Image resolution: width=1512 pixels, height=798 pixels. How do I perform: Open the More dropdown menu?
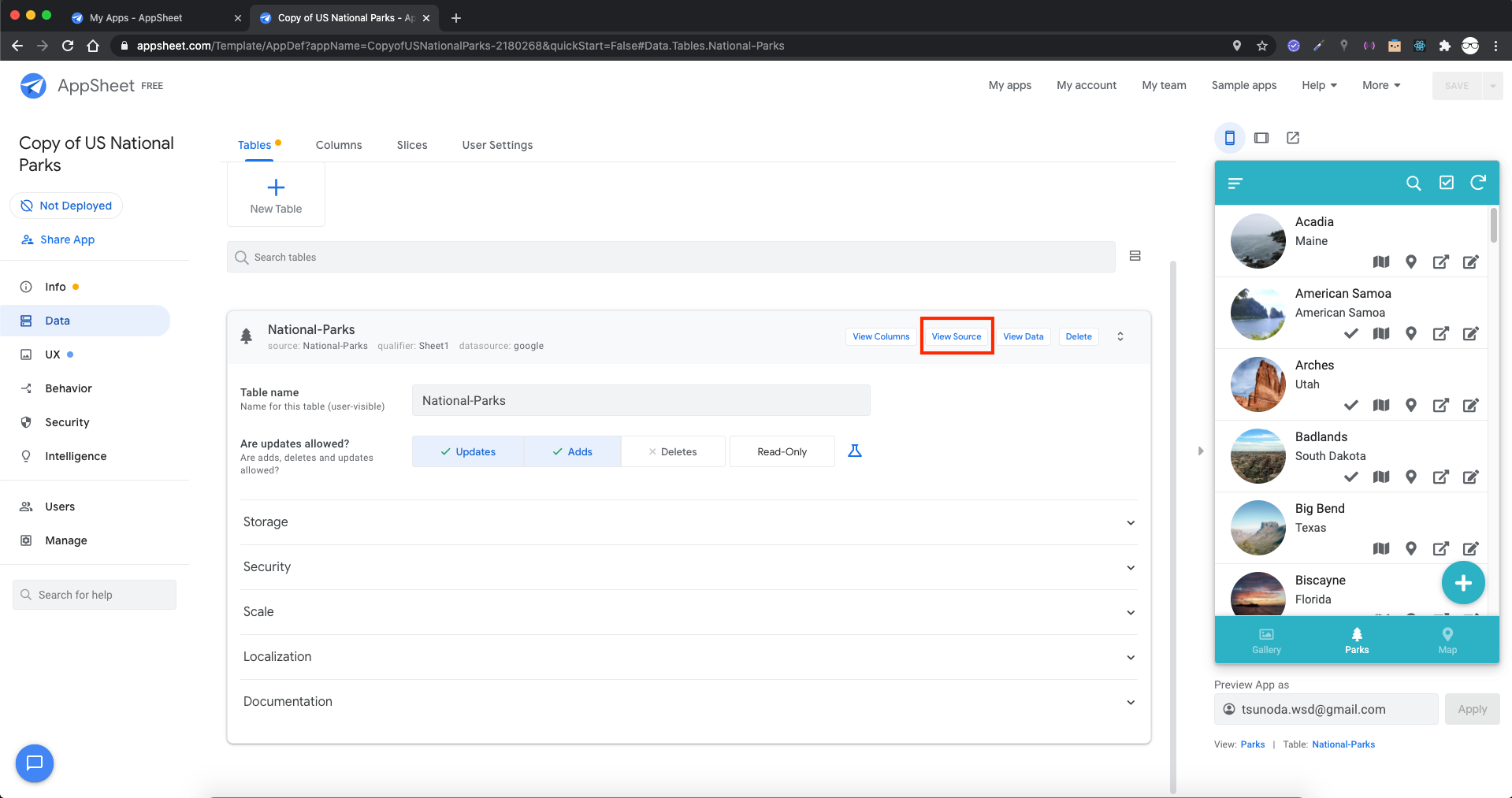[x=1381, y=85]
